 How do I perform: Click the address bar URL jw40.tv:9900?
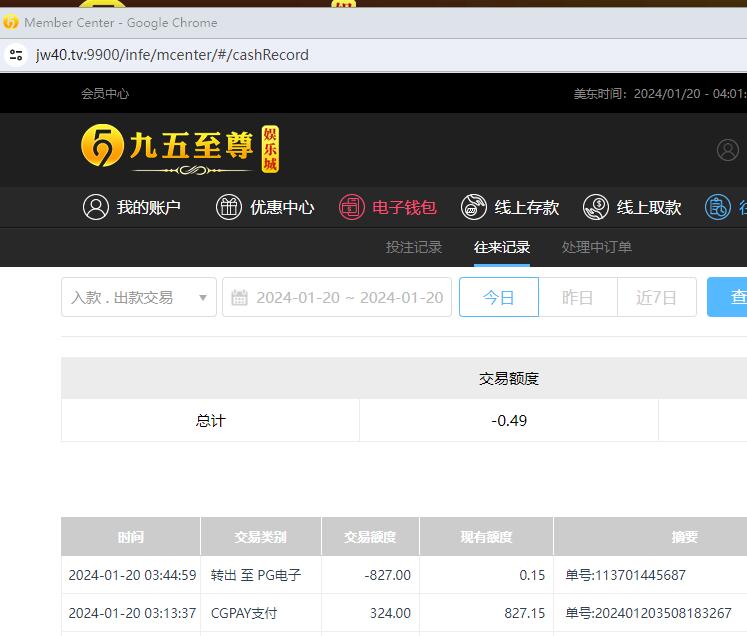pyautogui.click(x=172, y=55)
